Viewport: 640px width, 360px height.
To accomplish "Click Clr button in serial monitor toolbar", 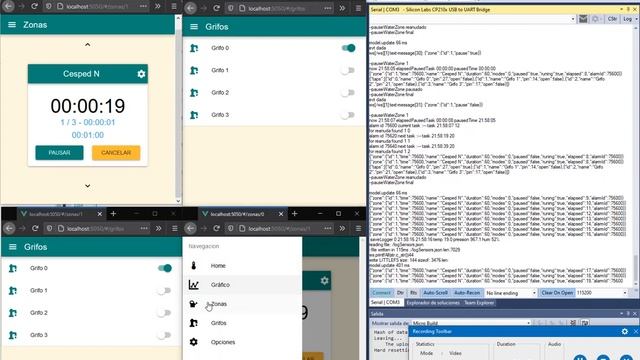I will 612,19.
